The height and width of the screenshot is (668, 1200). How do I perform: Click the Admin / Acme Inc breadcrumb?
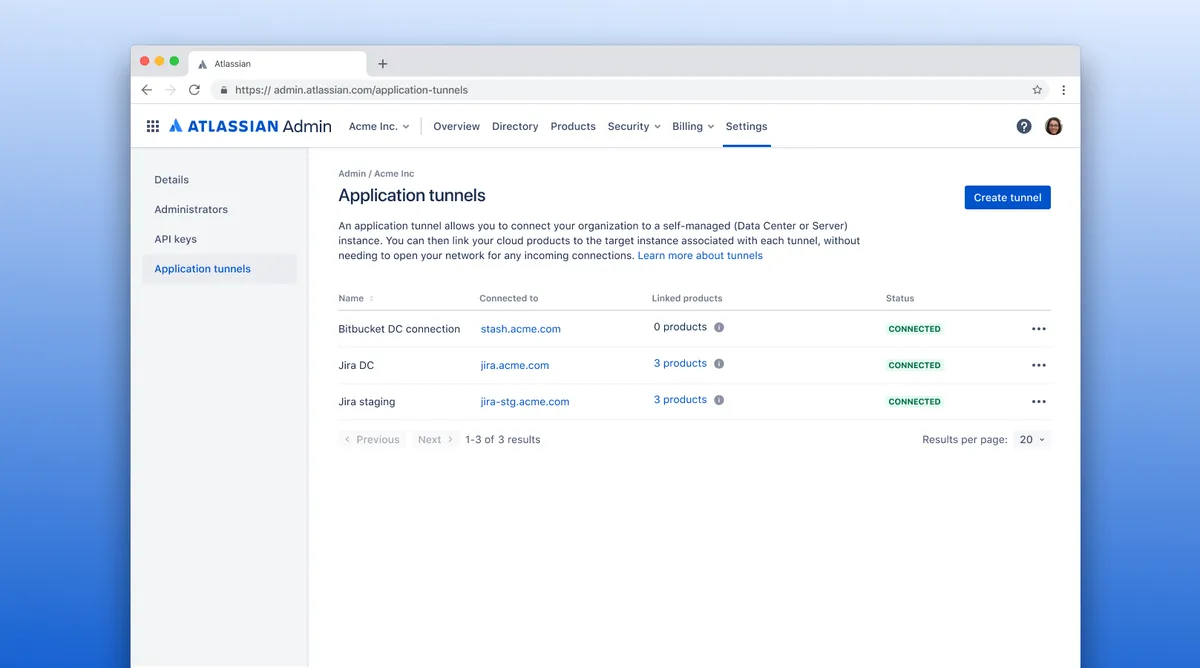tap(376, 174)
